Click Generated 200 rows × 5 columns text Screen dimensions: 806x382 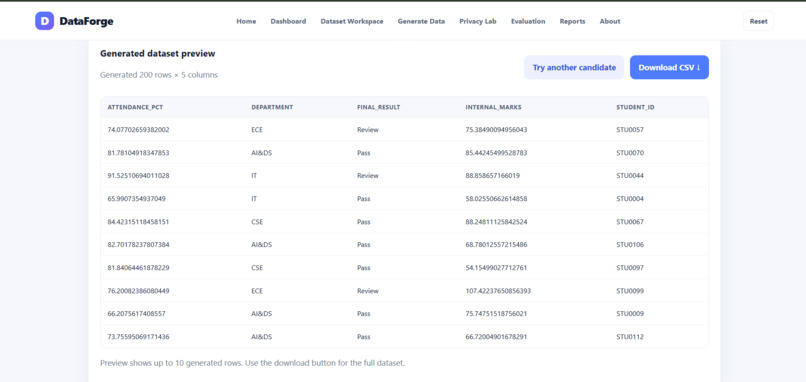(159, 75)
